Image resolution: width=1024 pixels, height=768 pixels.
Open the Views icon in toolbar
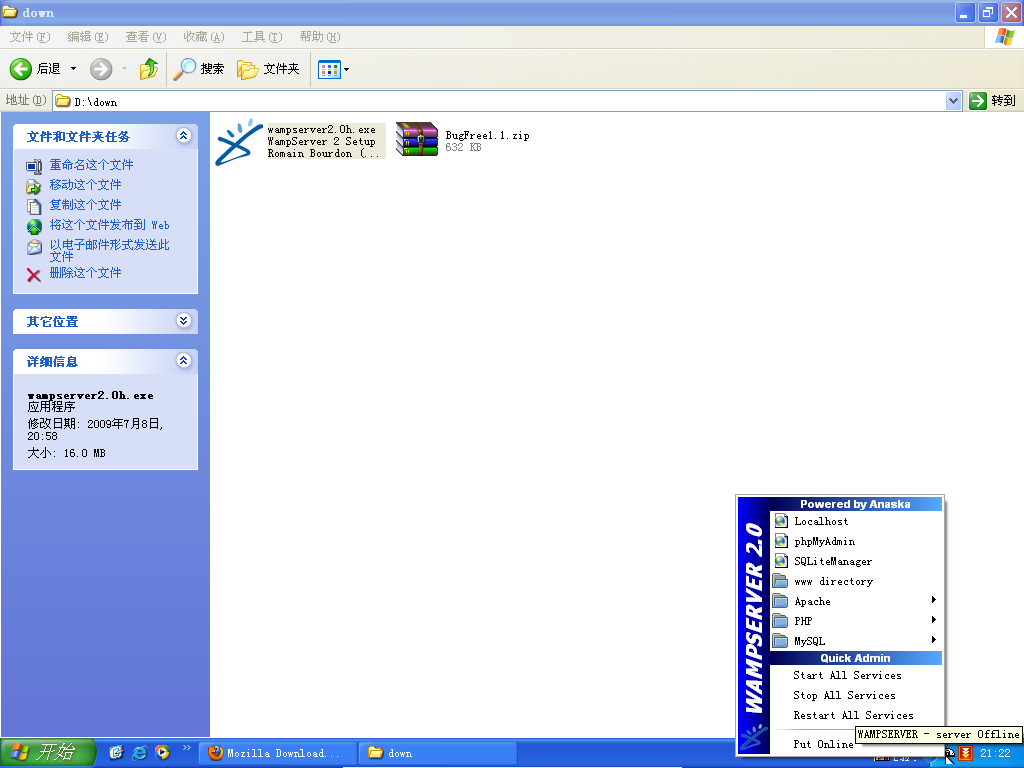pyautogui.click(x=329, y=69)
